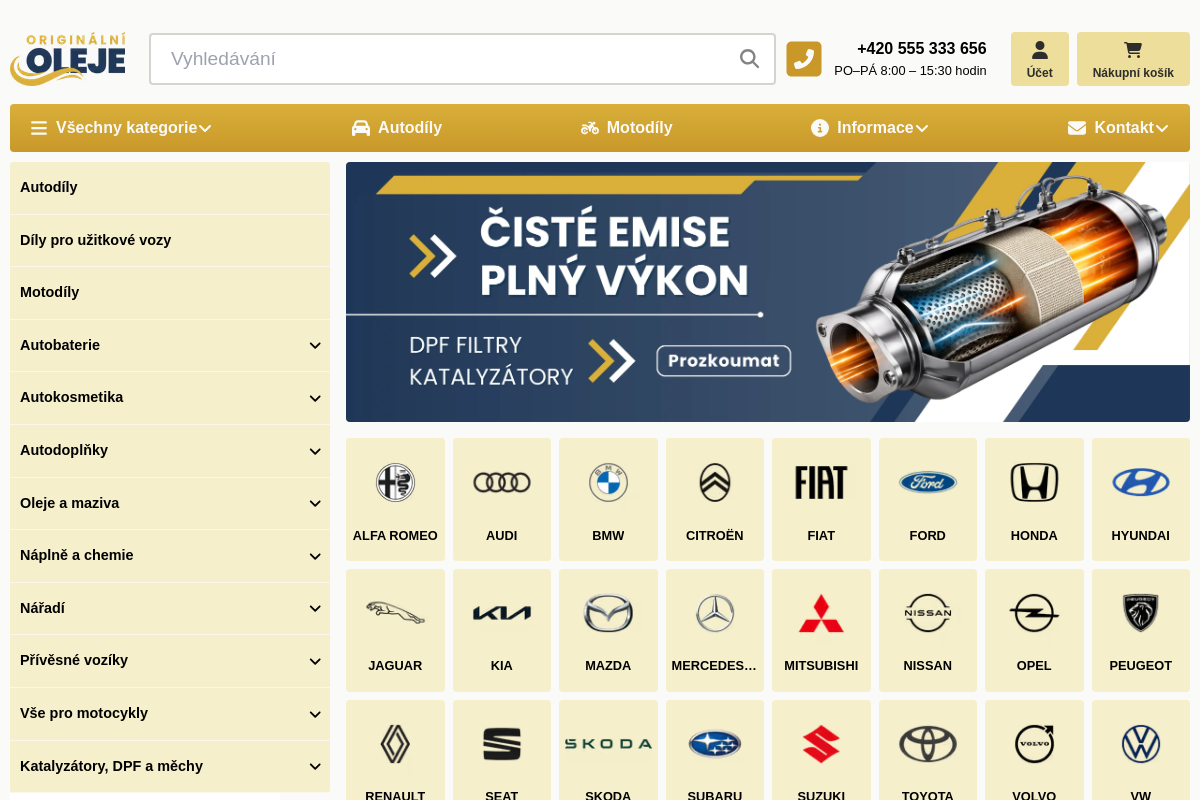Screen dimensions: 1200x800
Task: Select the Škoda brand logo
Action: click(608, 744)
